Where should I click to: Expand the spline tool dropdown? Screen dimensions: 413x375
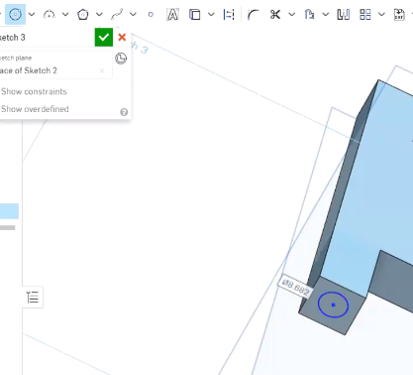[x=133, y=14]
